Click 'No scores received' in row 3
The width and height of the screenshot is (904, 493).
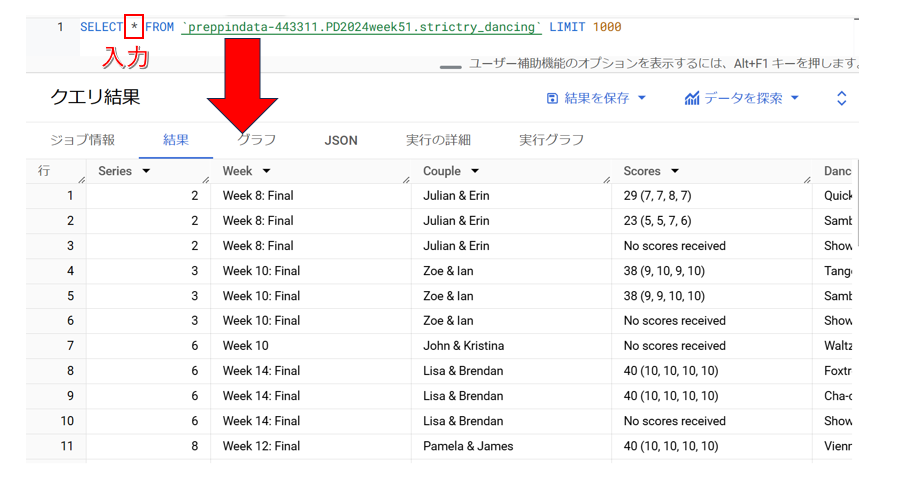click(675, 246)
